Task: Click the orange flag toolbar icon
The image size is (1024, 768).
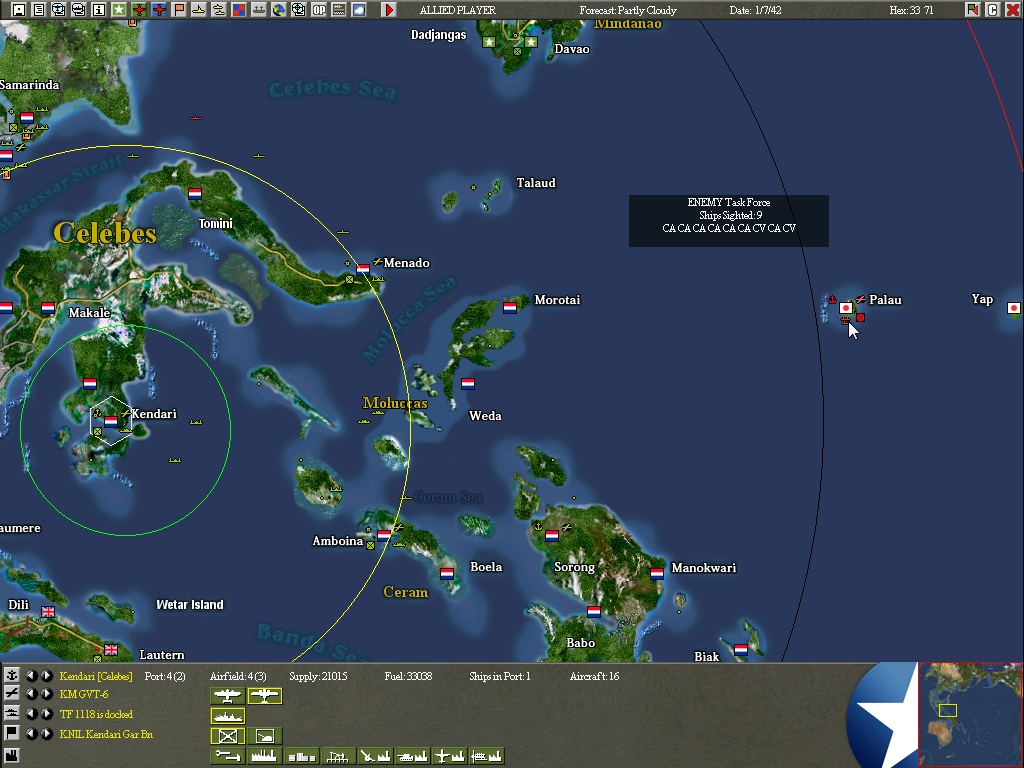Action: [179, 10]
